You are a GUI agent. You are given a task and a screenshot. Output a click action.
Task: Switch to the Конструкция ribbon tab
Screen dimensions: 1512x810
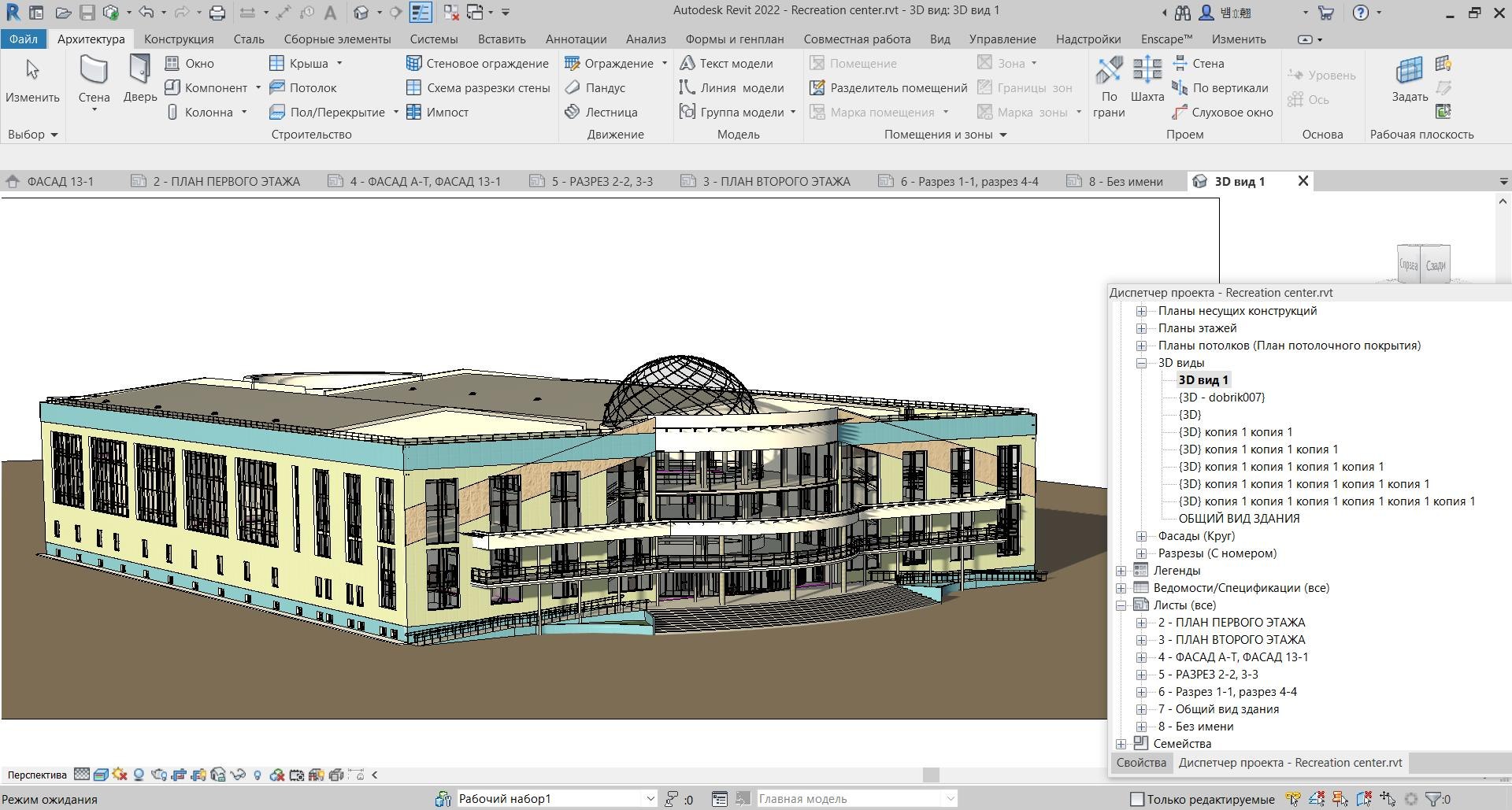(x=179, y=39)
